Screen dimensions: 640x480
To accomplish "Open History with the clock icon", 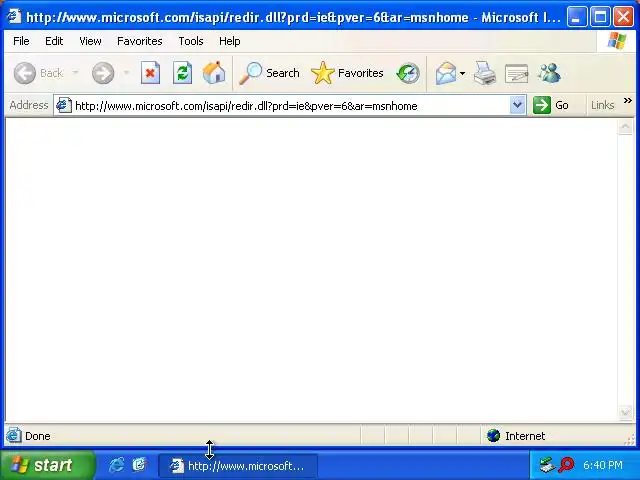I will pos(408,73).
